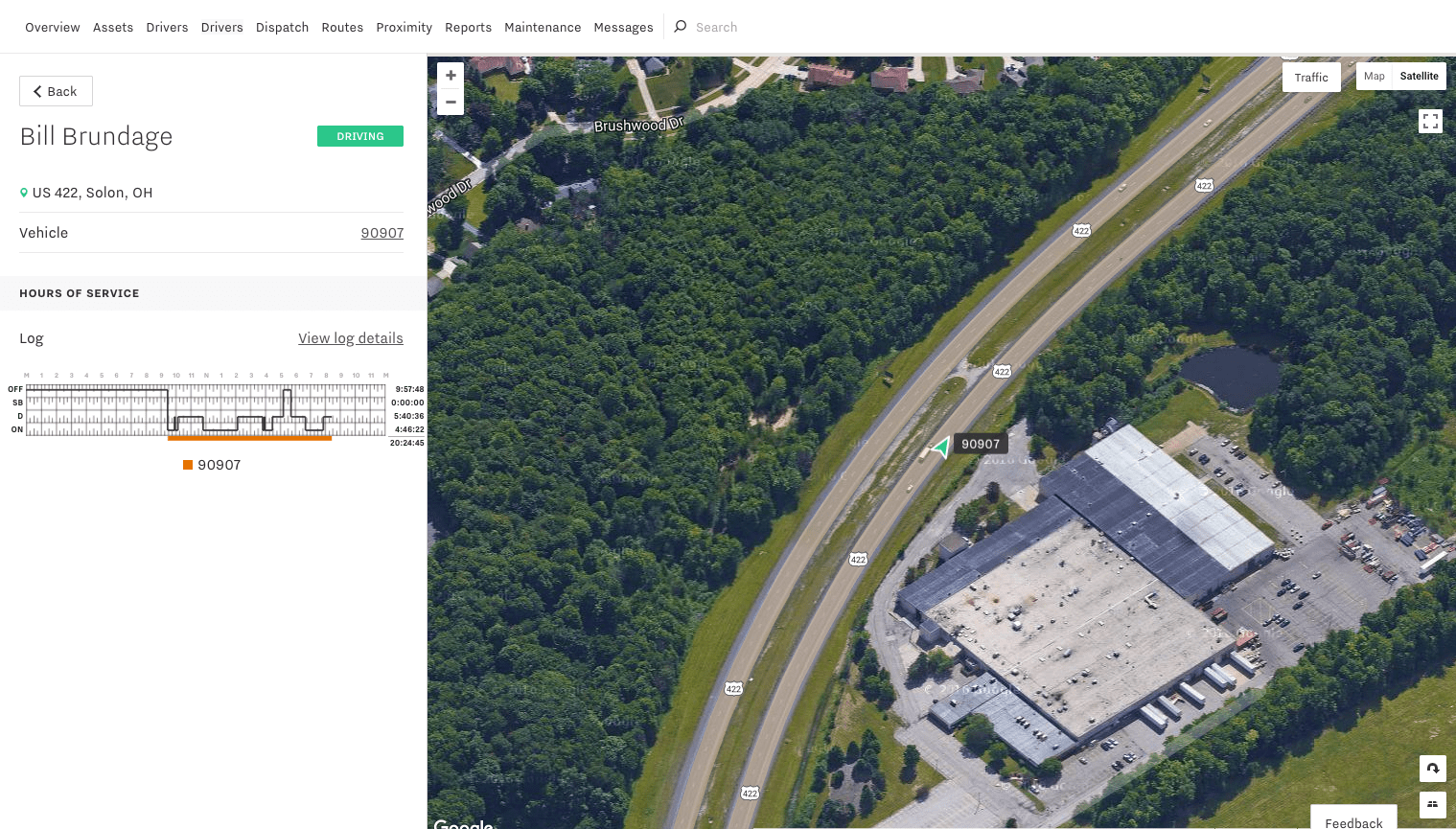Go back using the Back button
Viewport: 1456px width, 829px height.
point(56,91)
